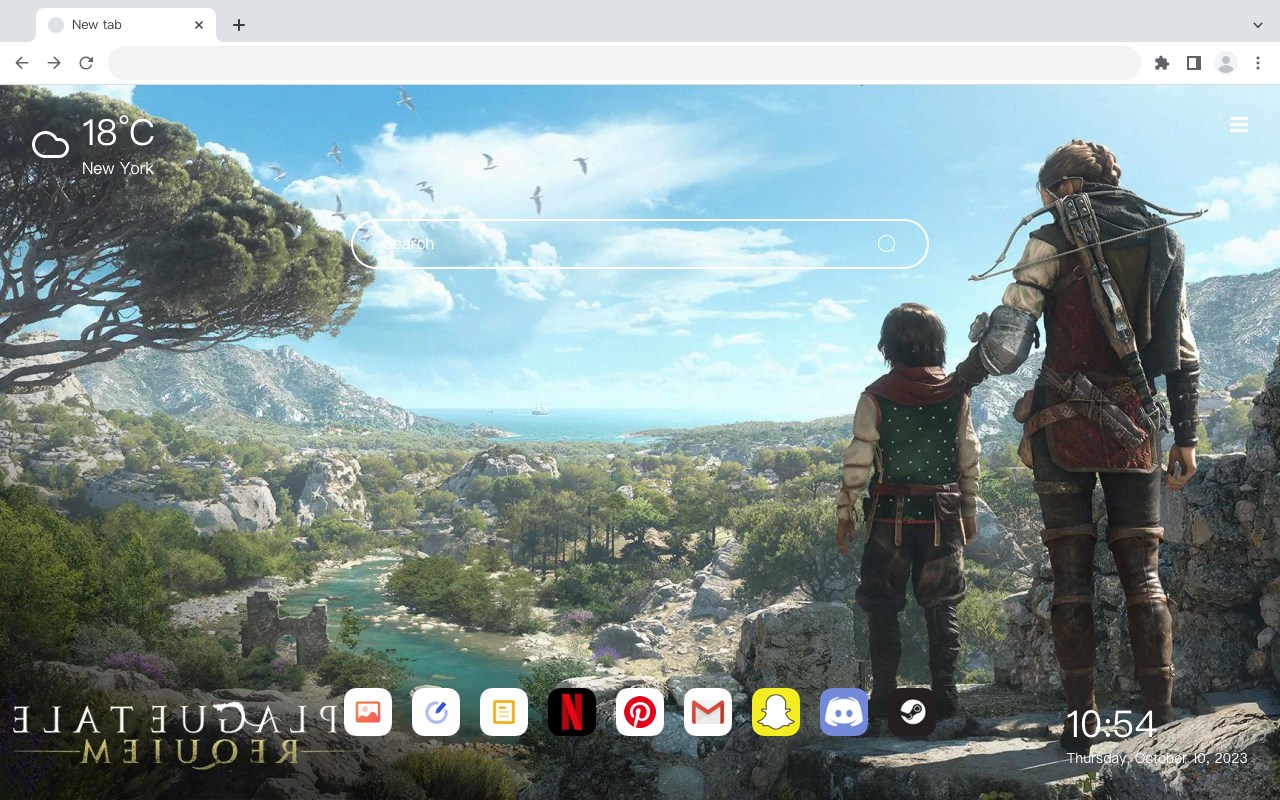Go back to the previous page

22,63
